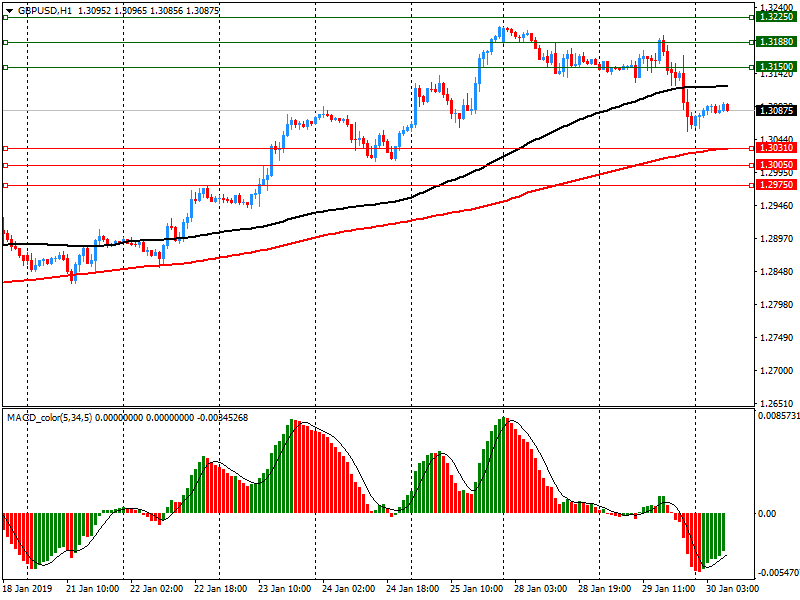Image resolution: width=800 pixels, height=600 pixels.
Task: Click the 24 Jan 18:00 time axis label
Action: pos(412,591)
